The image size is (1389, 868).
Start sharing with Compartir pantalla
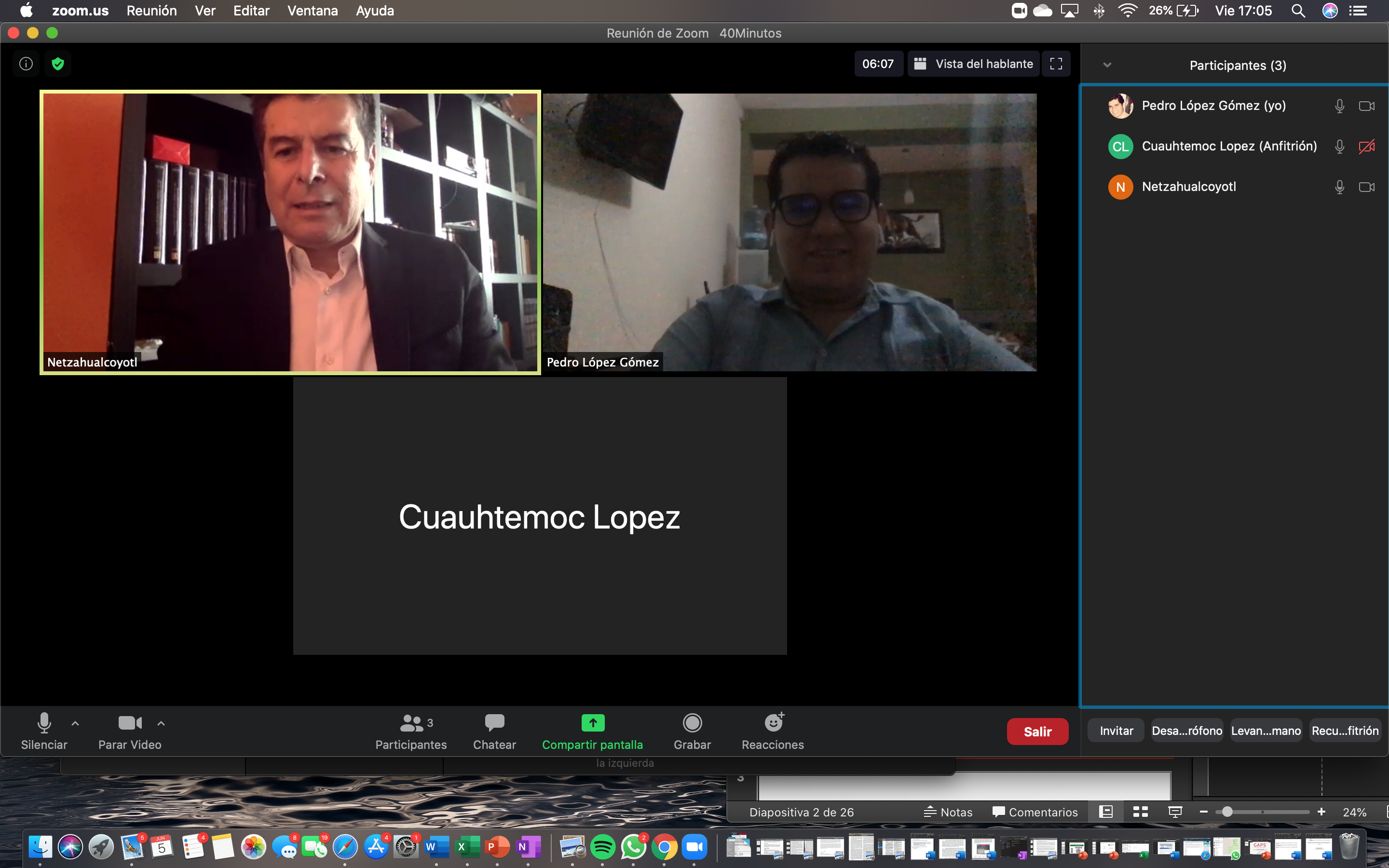point(592,732)
